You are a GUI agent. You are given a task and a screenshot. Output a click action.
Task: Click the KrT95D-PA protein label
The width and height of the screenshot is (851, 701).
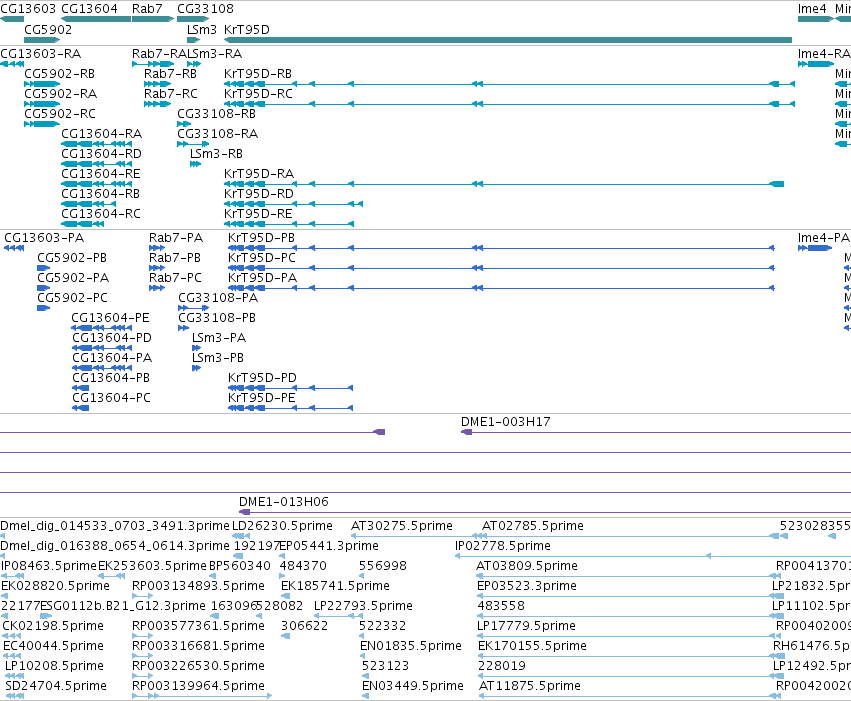pos(263,278)
